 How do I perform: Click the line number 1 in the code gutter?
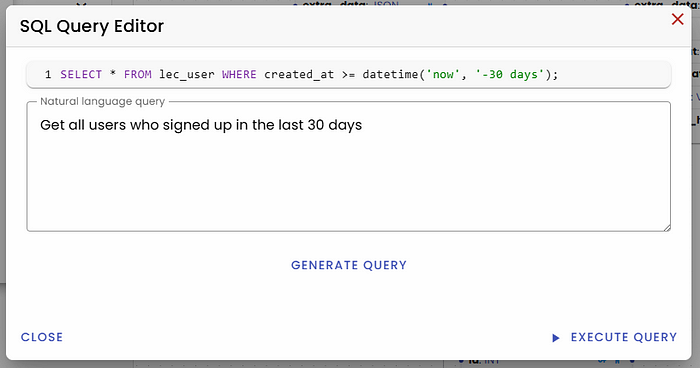tap(48, 75)
